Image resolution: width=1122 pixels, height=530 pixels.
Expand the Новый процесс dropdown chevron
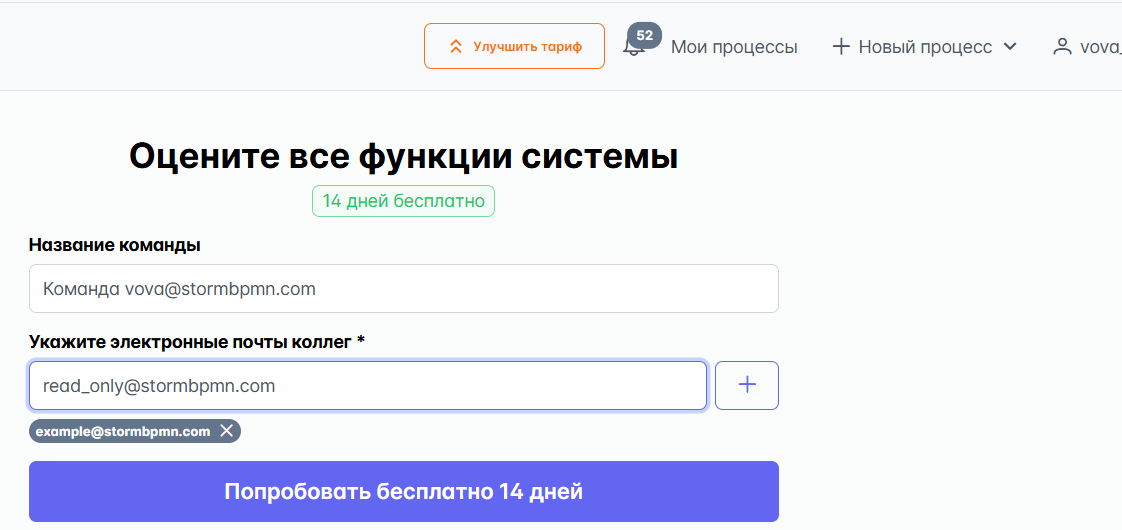[x=1010, y=47]
